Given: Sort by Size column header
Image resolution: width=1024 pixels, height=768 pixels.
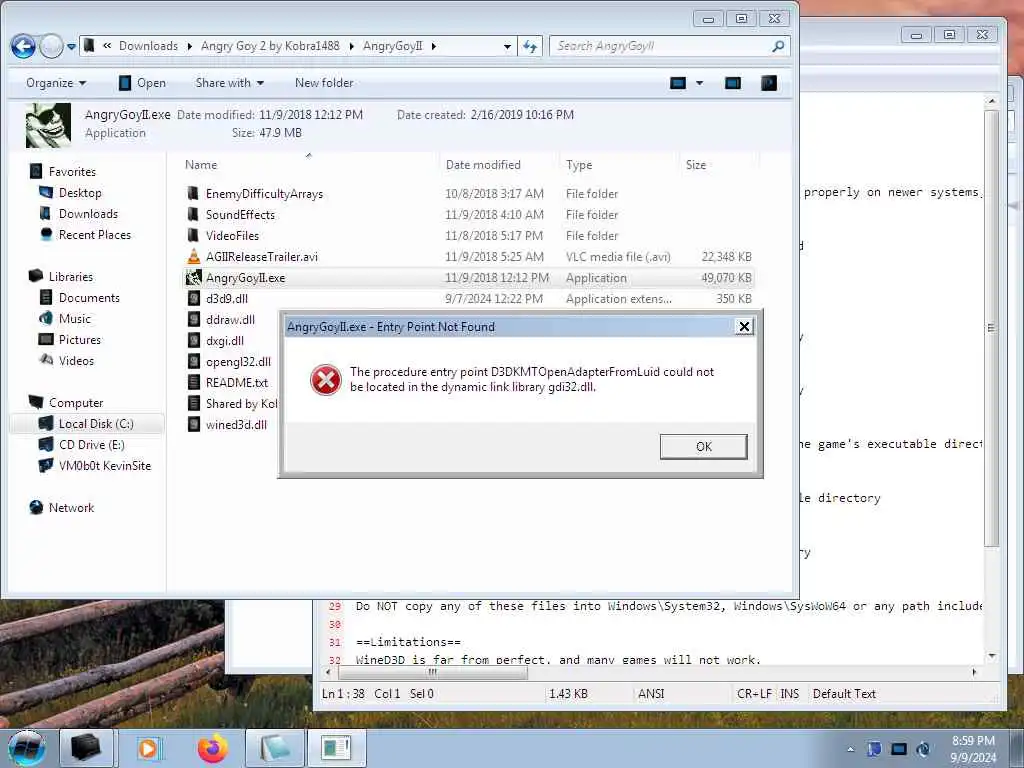Looking at the screenshot, I should (696, 165).
